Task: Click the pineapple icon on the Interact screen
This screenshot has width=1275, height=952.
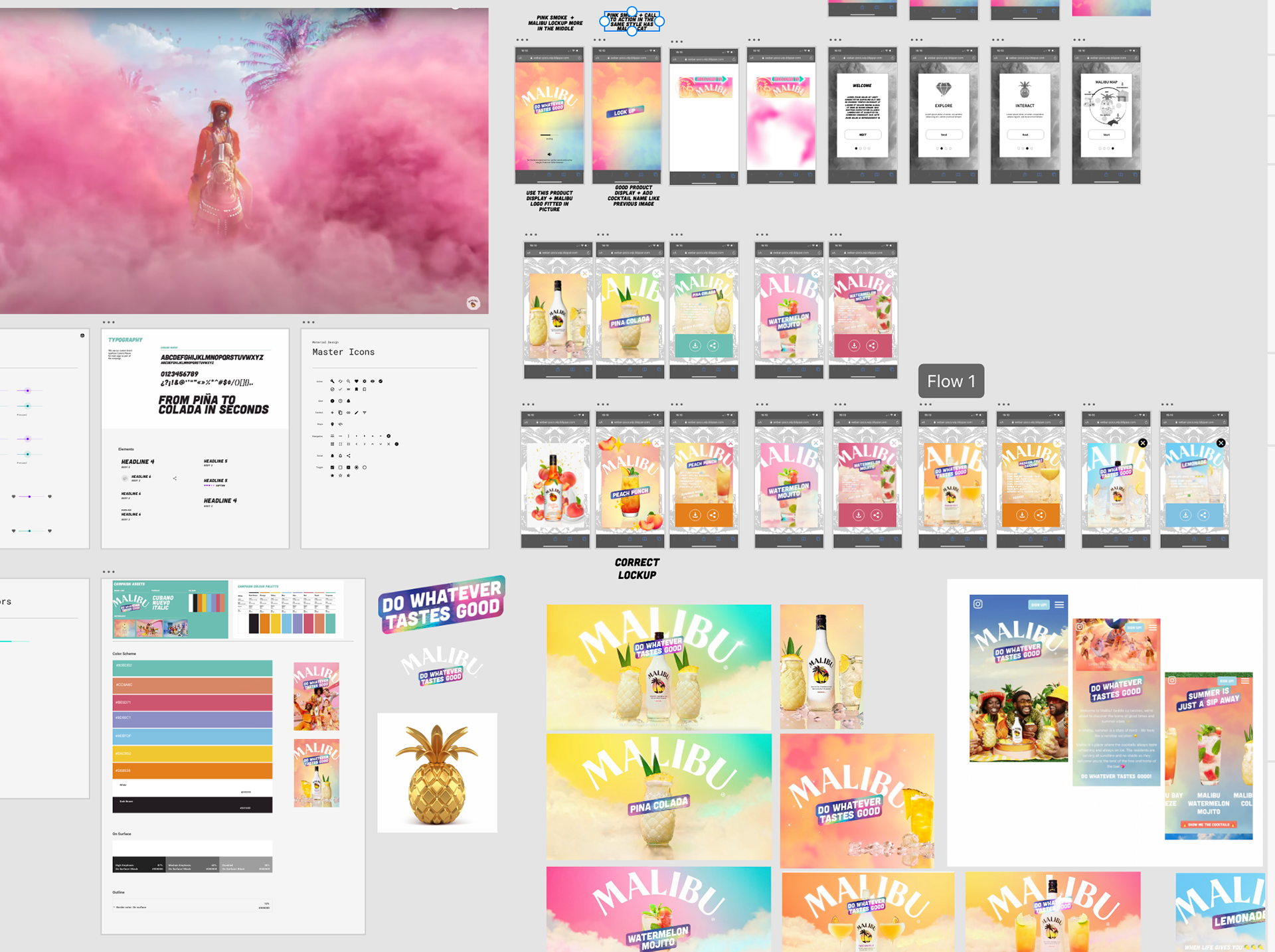Action: point(1025,89)
